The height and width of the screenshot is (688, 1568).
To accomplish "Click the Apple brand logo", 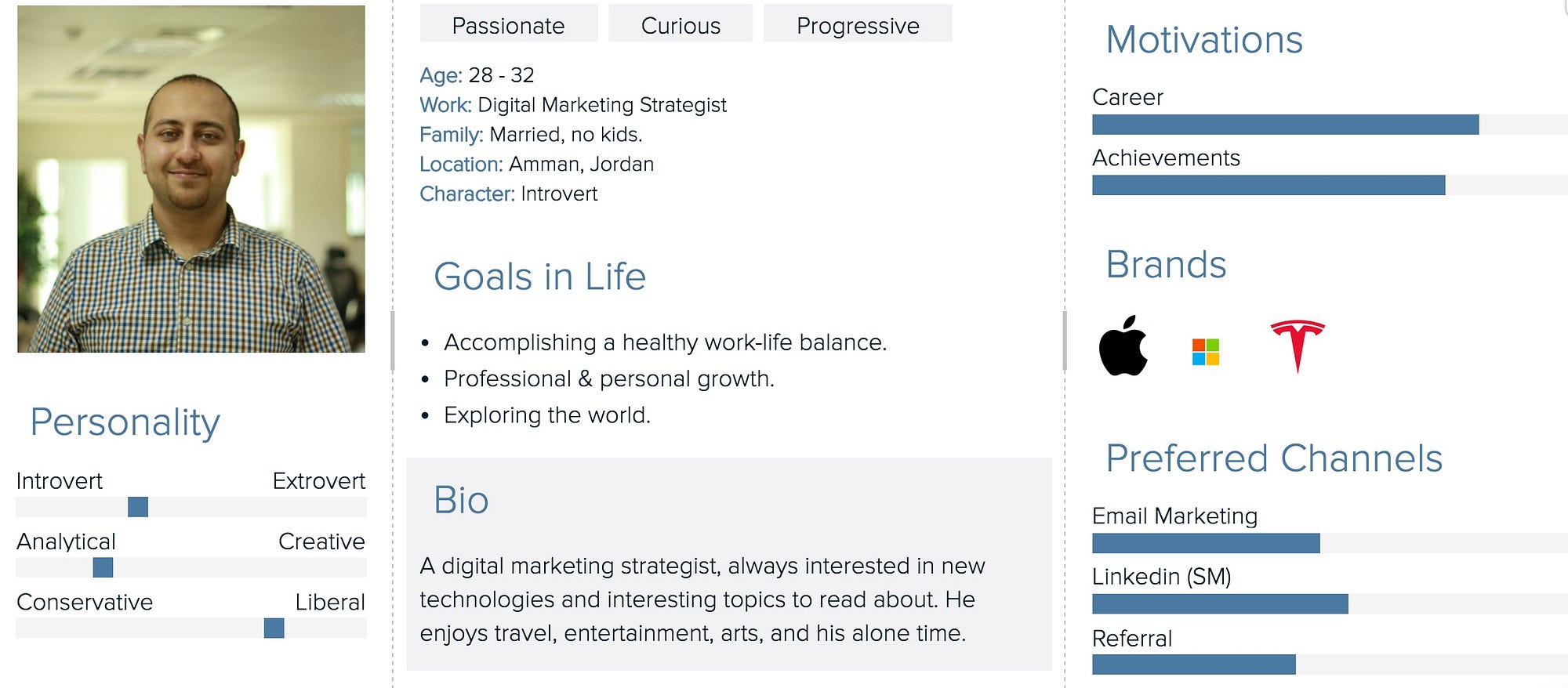I will tap(1123, 346).
